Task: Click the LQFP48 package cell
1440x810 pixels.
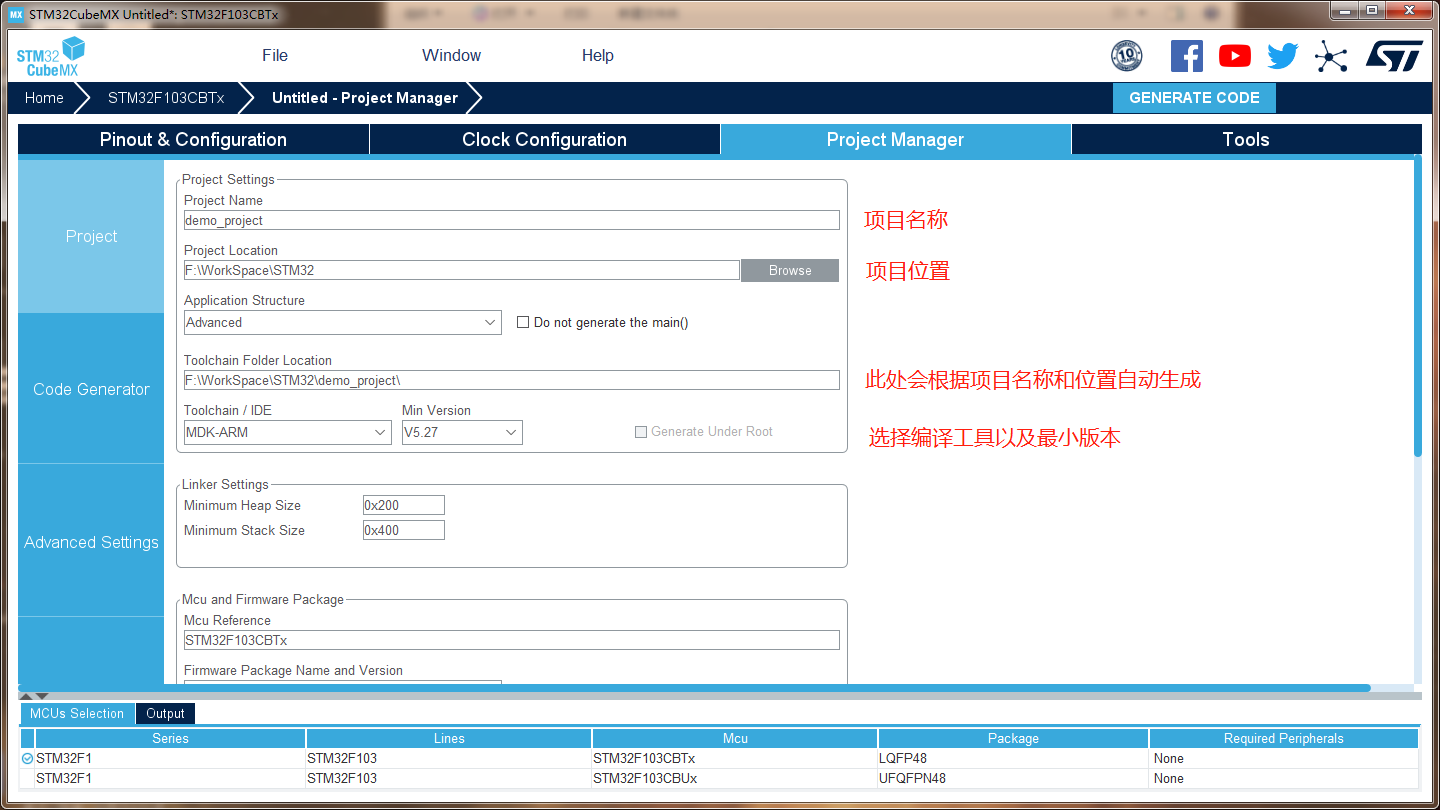Action: point(1013,758)
